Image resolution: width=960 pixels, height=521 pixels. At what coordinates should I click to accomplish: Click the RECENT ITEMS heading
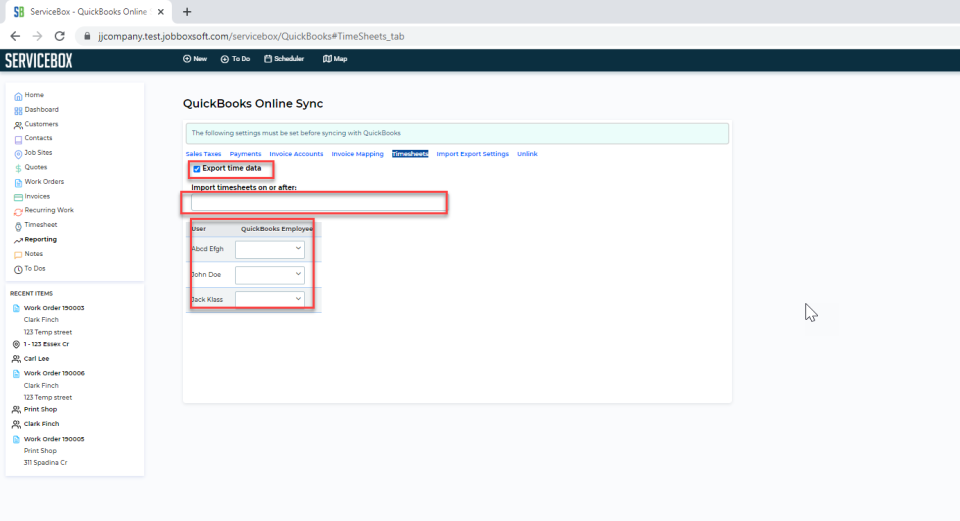[x=31, y=294]
